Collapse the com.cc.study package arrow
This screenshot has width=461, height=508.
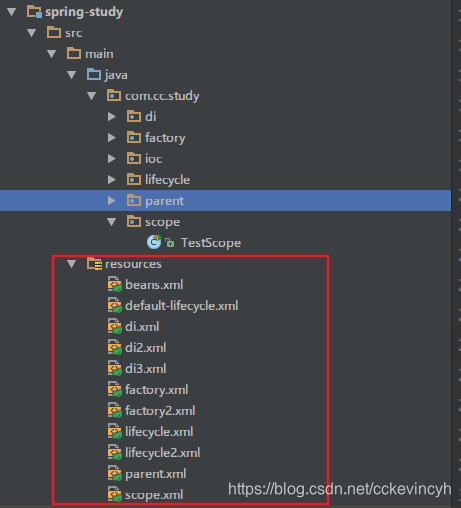click(92, 96)
